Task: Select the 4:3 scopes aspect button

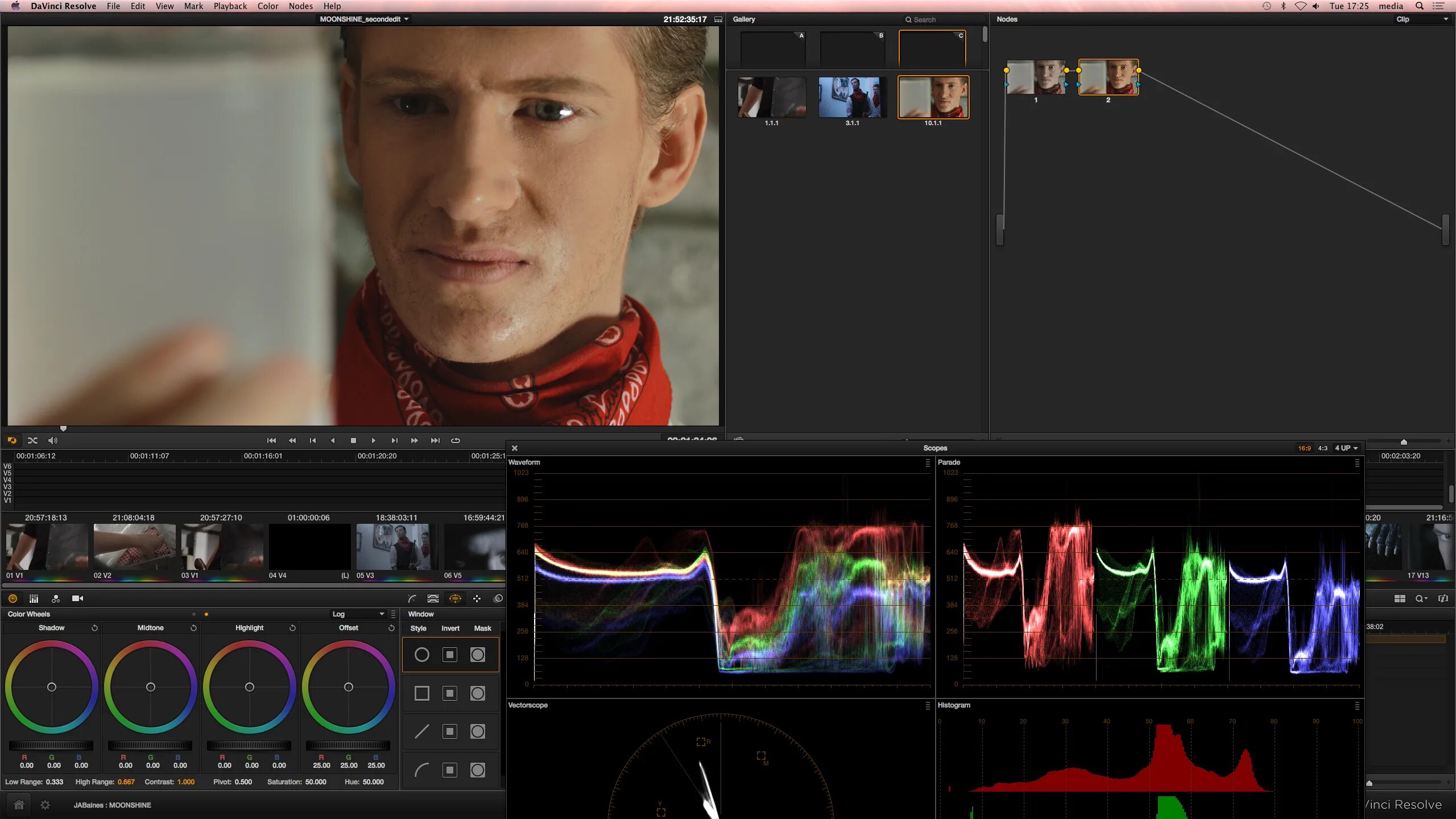Action: click(1322, 448)
